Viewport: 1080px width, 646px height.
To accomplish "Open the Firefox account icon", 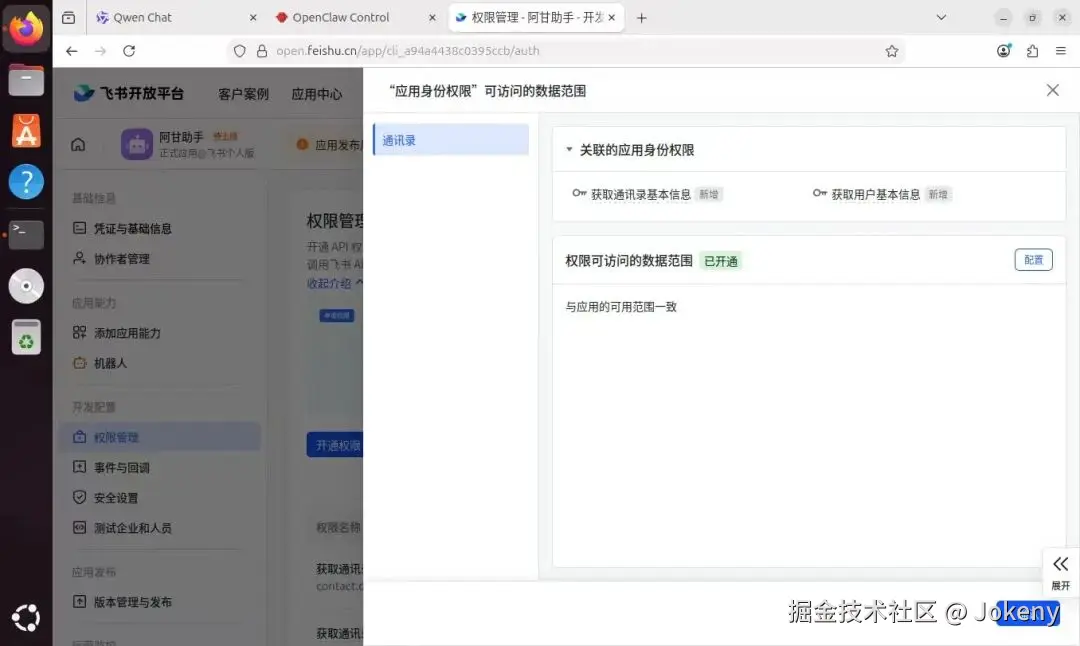I will point(1004,50).
